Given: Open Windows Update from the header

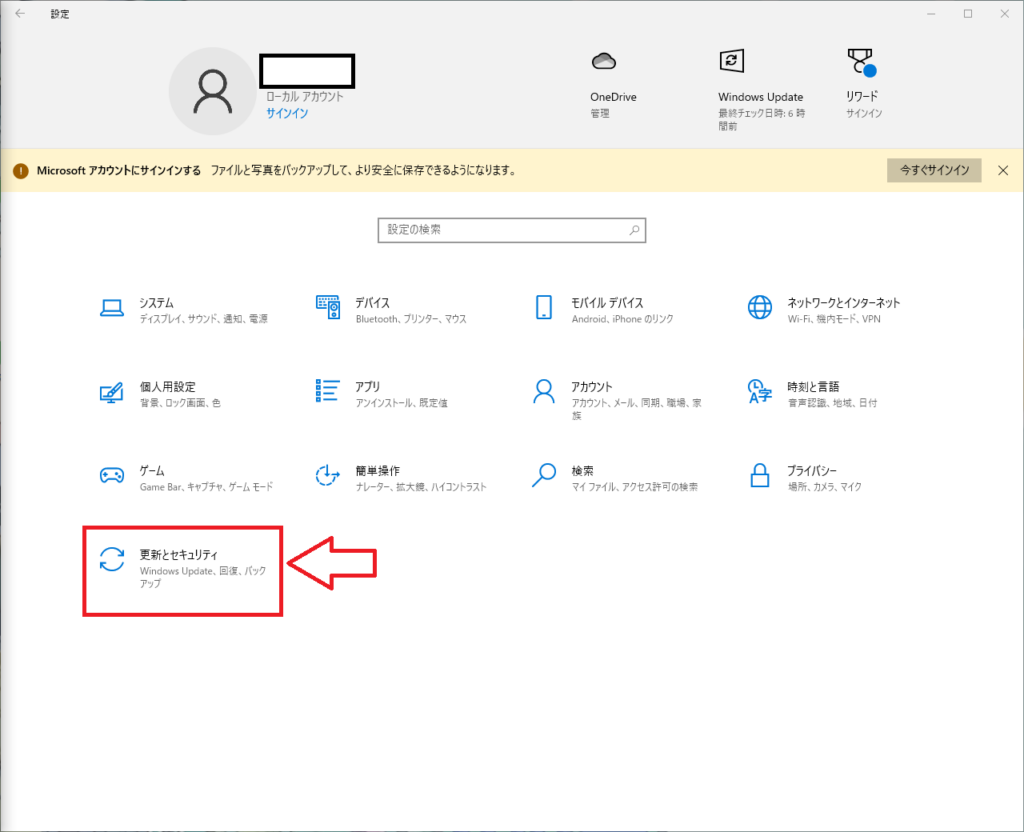Looking at the screenshot, I should [x=732, y=62].
